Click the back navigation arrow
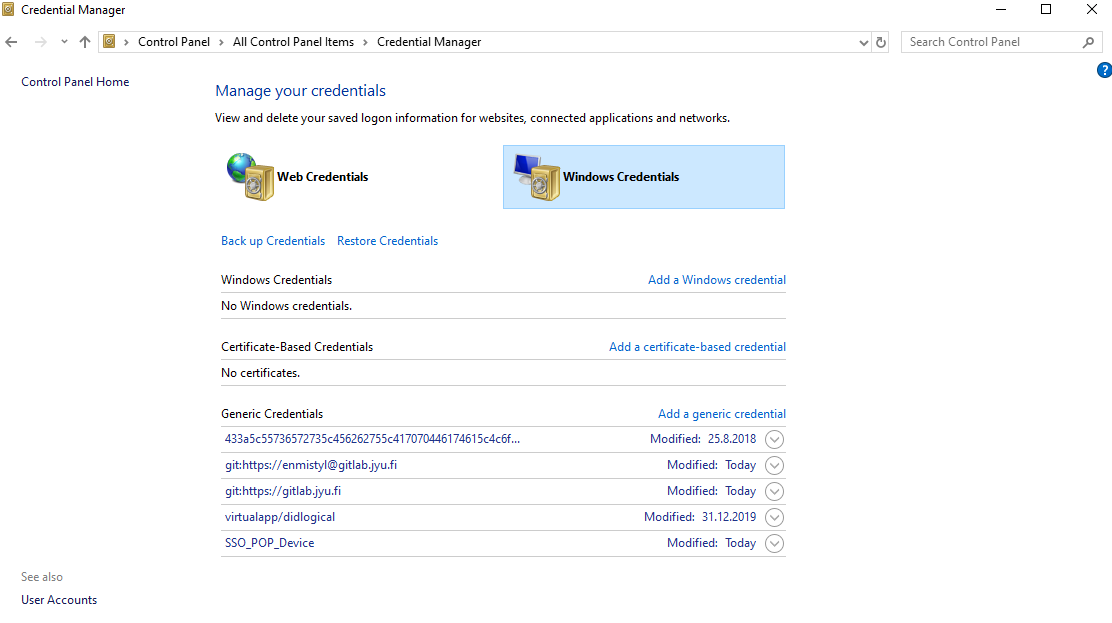This screenshot has height=623, width=1112. click(12, 42)
